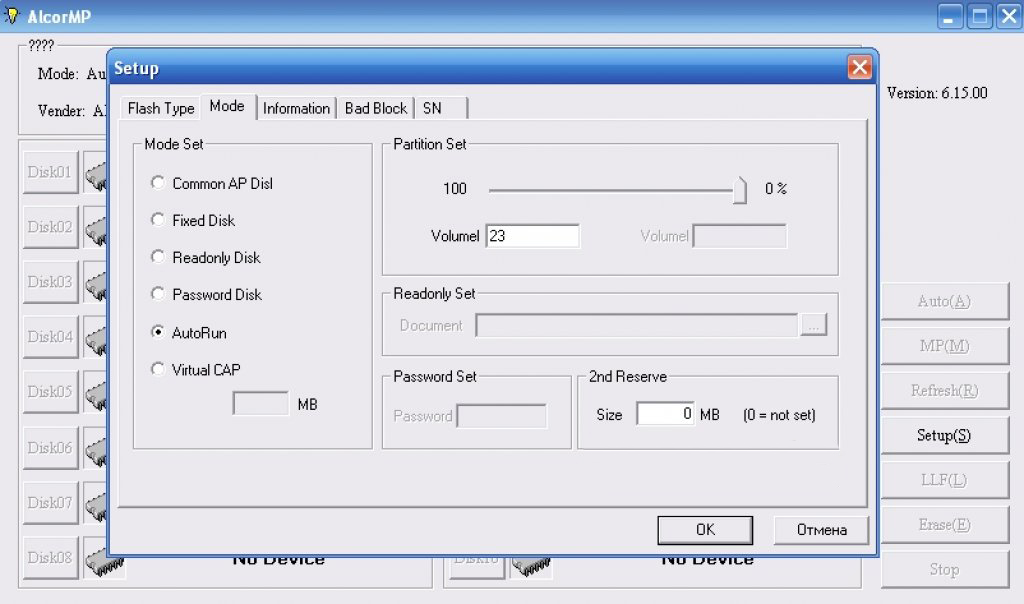
Task: Click the (0 = not set) hint text
Action: point(779,415)
